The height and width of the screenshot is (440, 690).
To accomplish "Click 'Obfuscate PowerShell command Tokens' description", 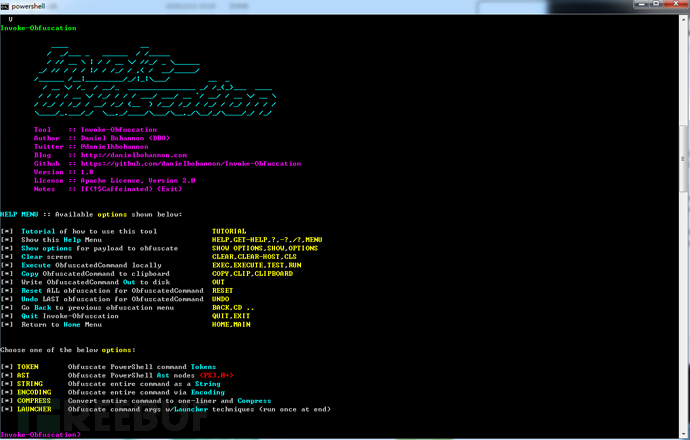I will 142,367.
